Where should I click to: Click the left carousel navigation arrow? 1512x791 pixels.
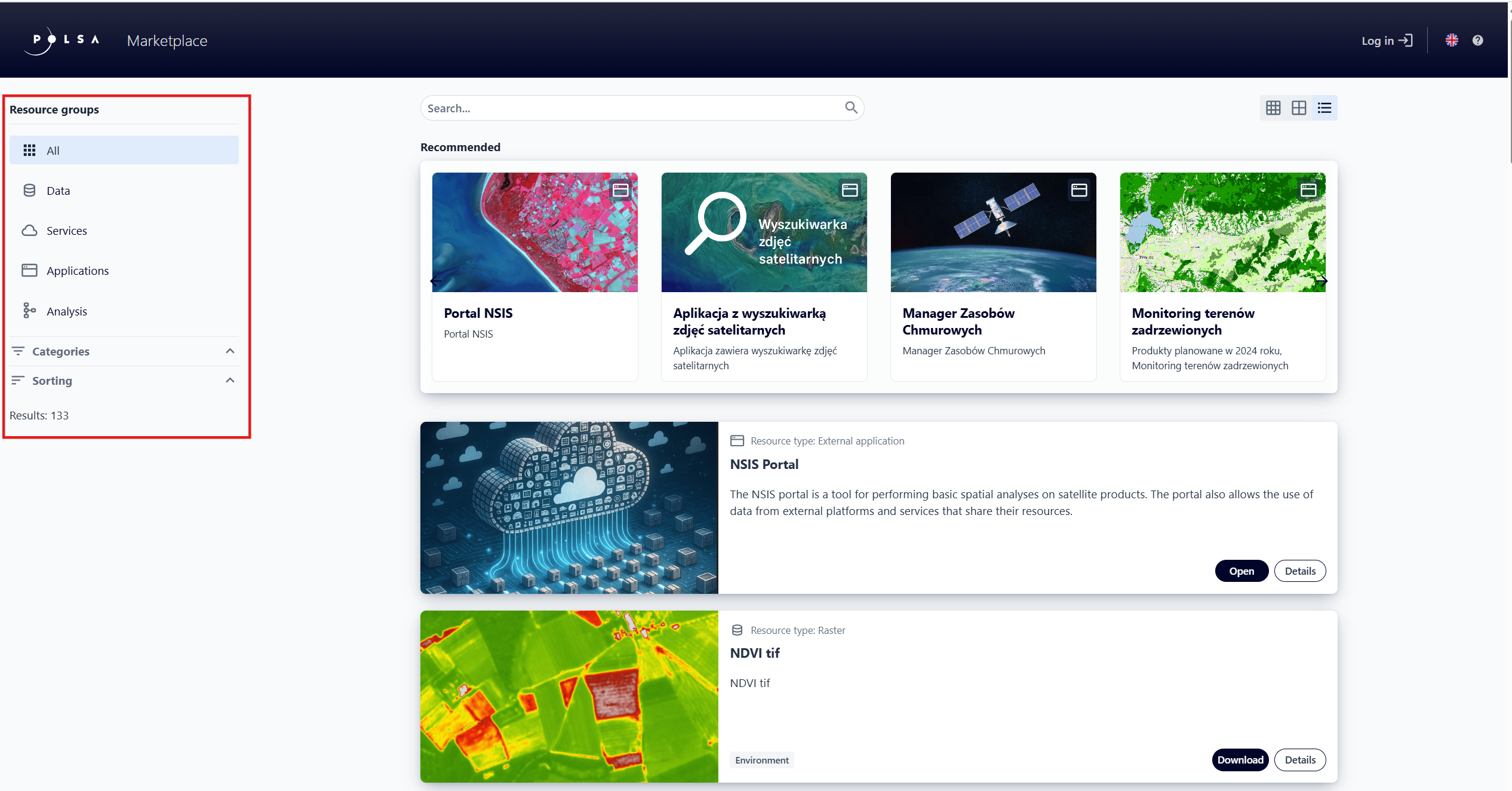(435, 281)
